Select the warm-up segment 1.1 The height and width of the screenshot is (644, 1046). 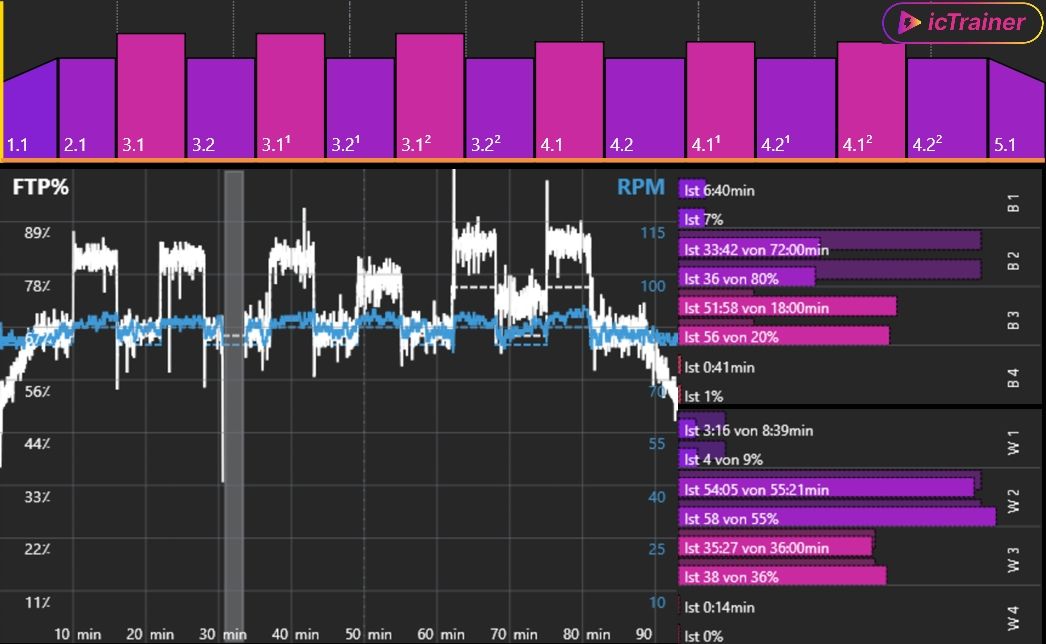pos(30,112)
